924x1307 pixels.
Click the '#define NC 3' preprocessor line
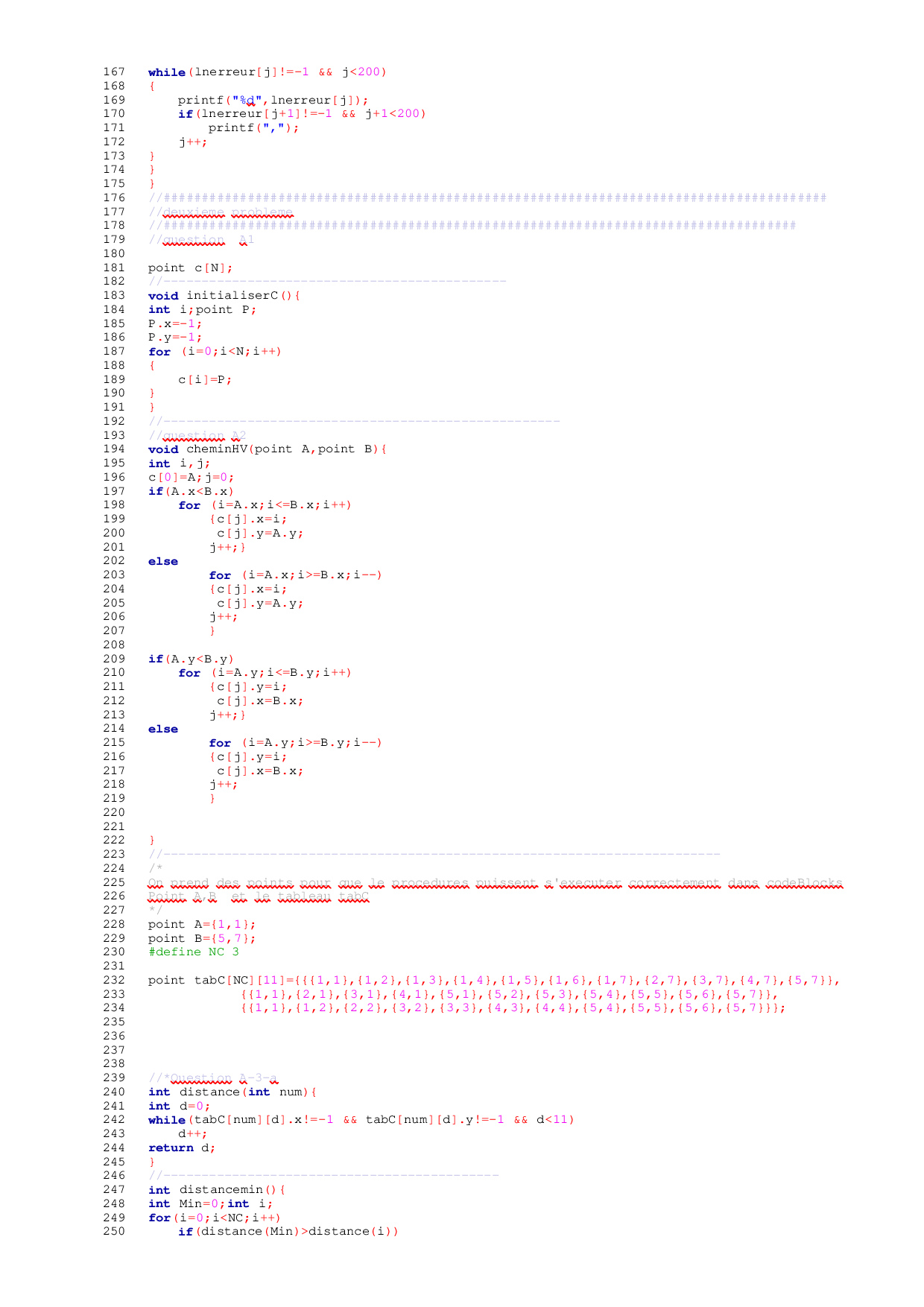194,952
